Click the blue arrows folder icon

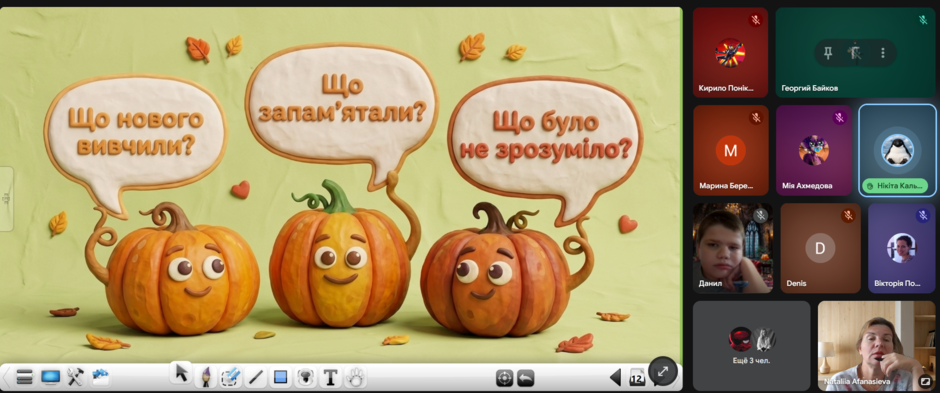tap(100, 377)
